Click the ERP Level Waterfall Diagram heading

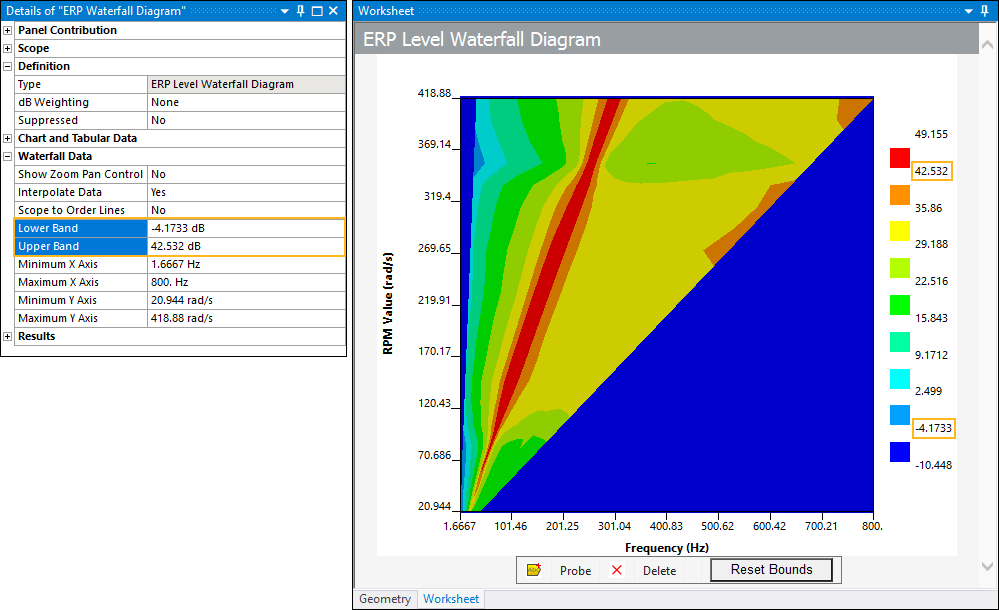pos(482,40)
